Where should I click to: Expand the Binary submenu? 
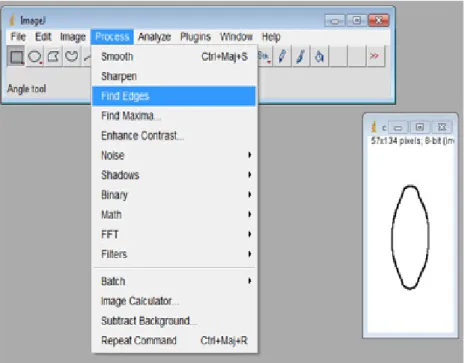(x=174, y=195)
